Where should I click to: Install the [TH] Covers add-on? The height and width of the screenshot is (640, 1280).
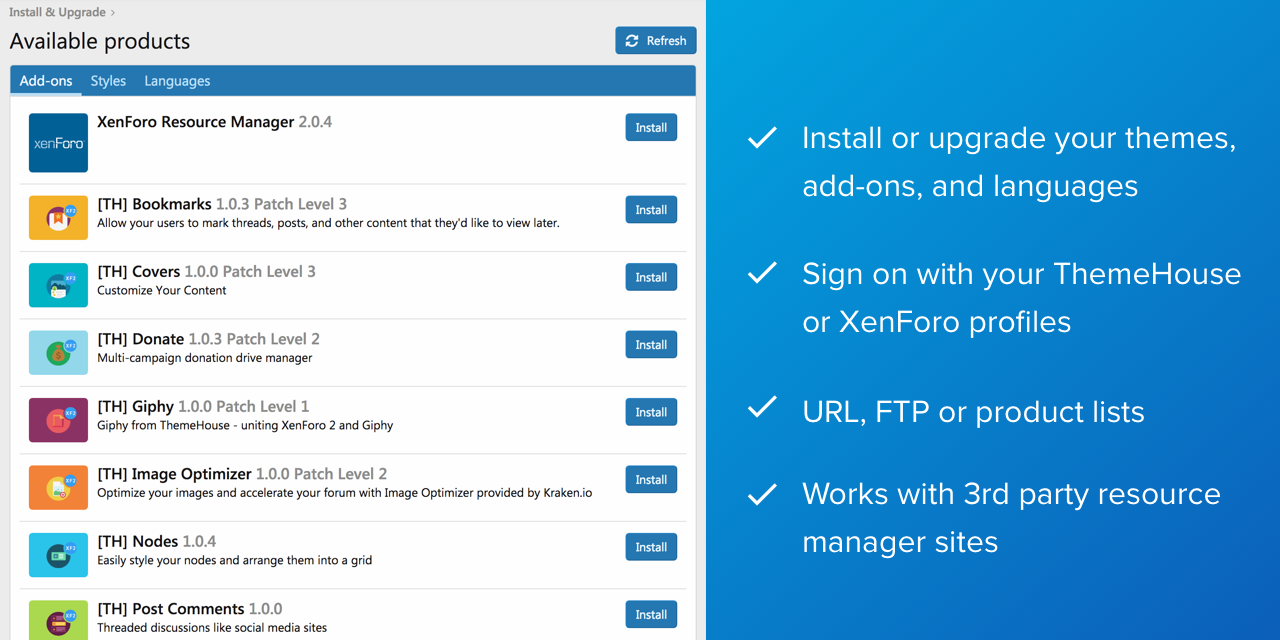(x=651, y=277)
